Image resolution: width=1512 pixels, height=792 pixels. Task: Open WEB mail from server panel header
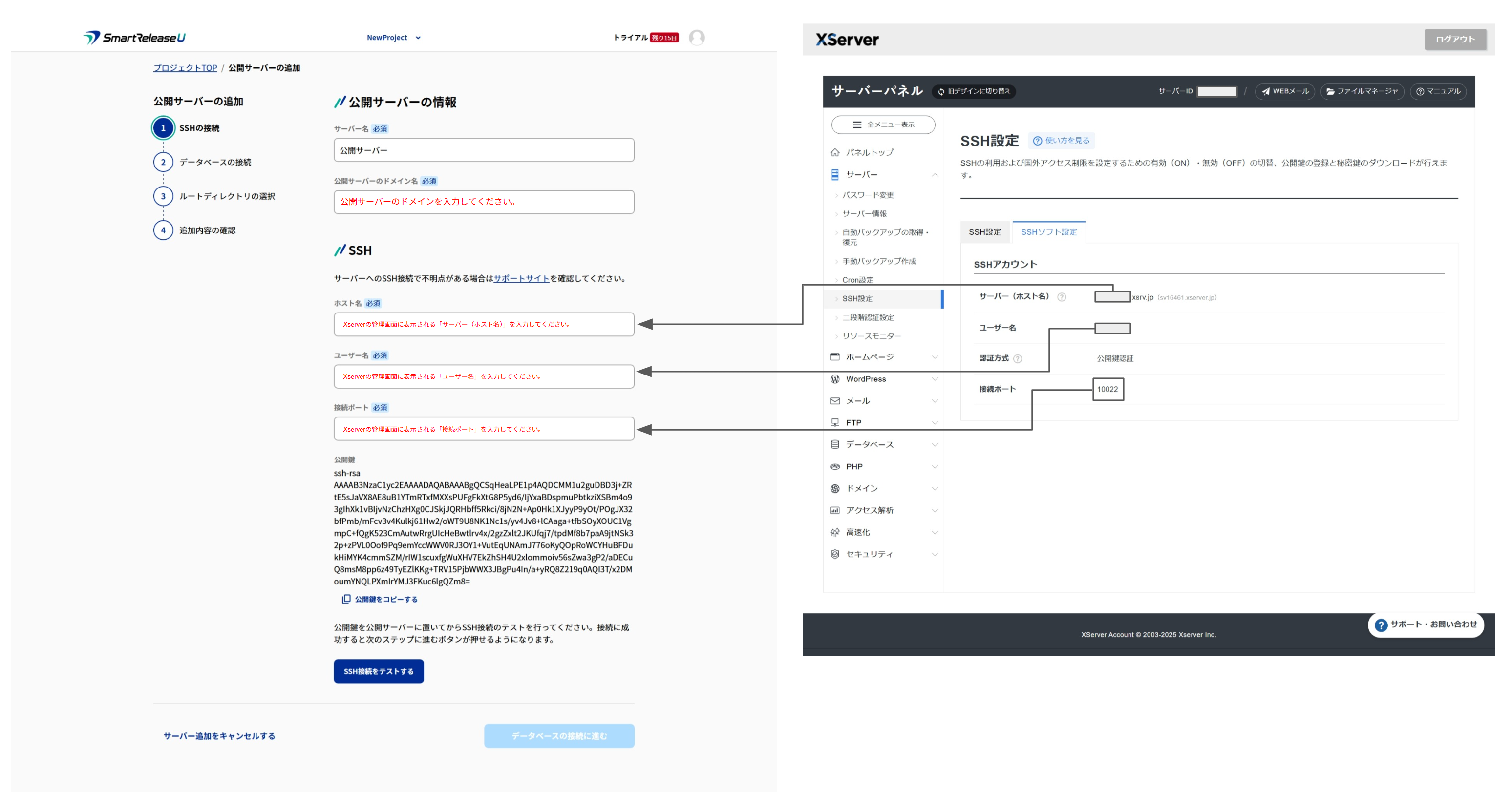[1285, 91]
